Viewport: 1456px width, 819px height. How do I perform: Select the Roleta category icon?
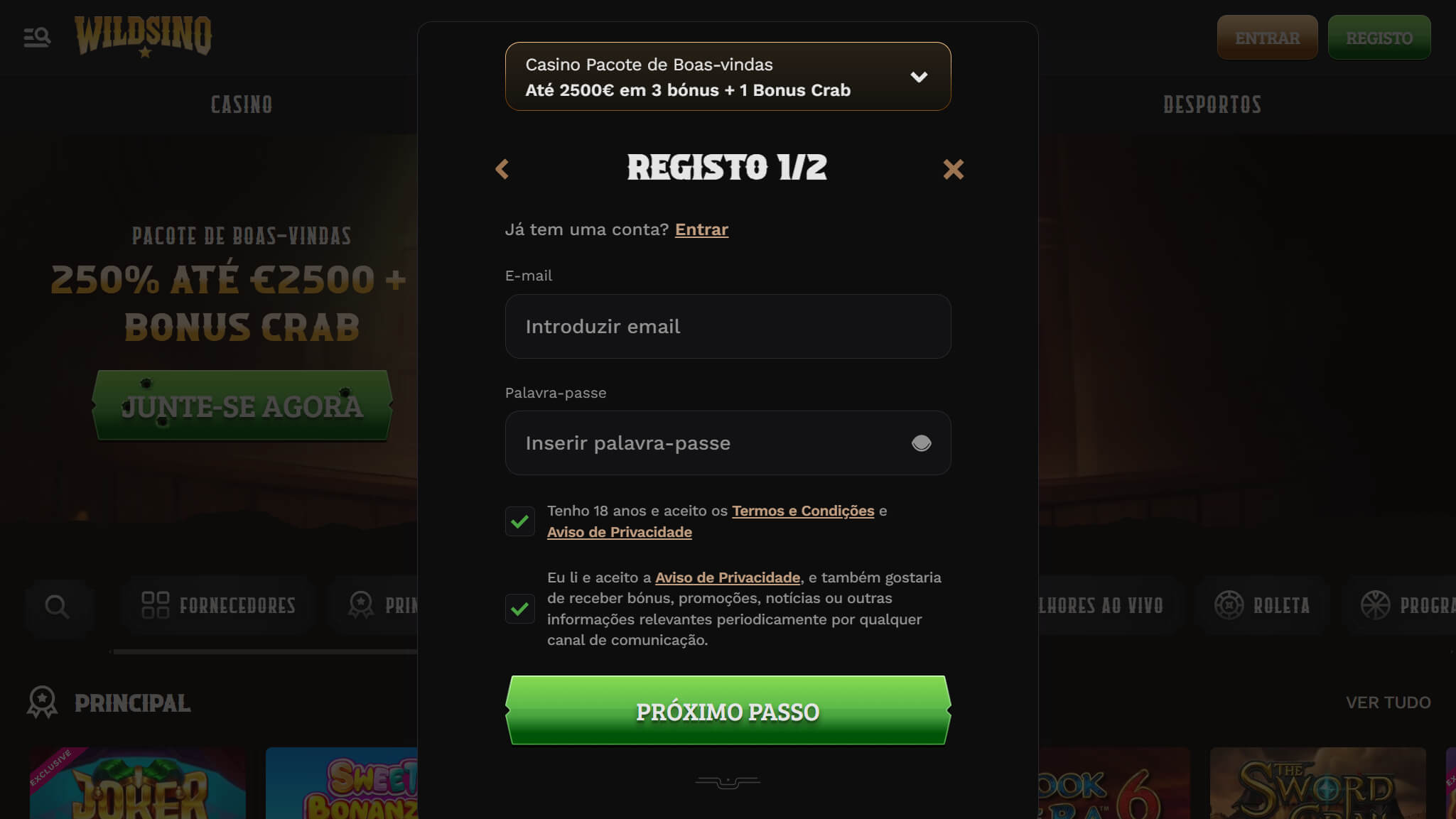1229,605
